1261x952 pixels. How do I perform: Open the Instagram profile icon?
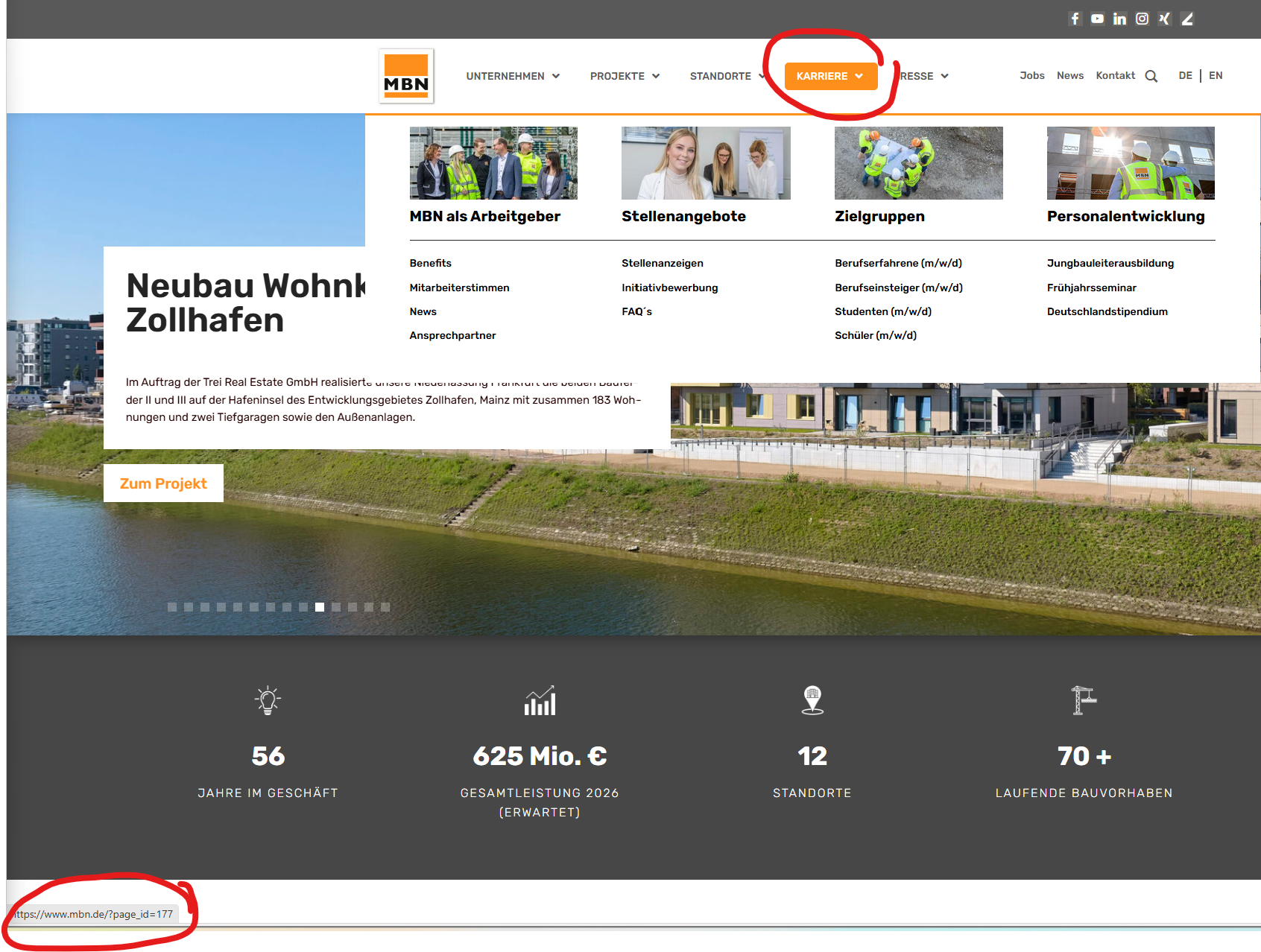pyautogui.click(x=1142, y=19)
